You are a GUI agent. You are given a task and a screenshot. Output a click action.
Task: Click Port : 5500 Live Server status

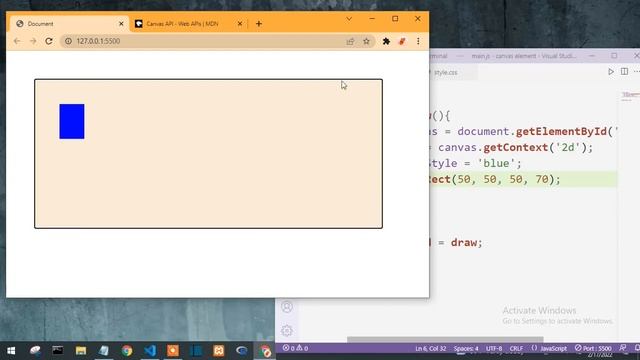[x=593, y=349]
